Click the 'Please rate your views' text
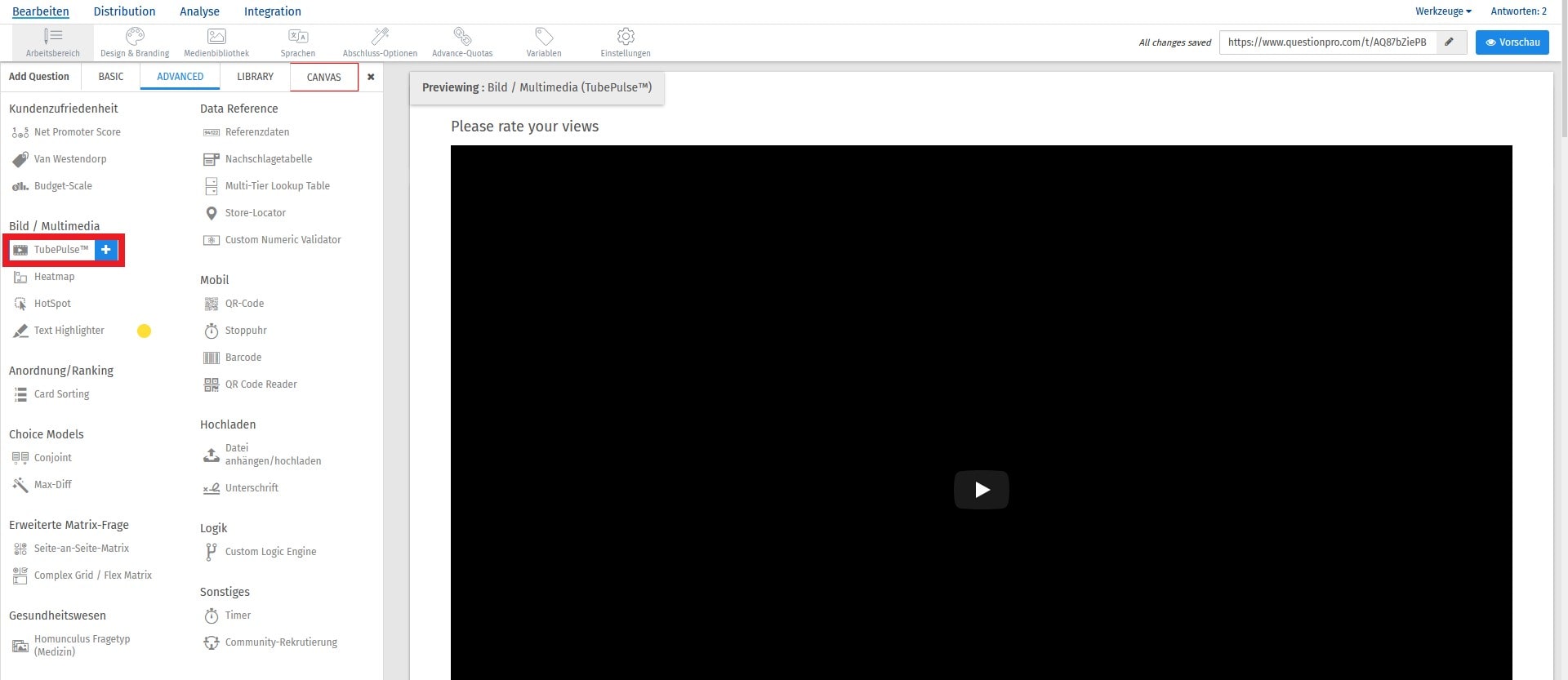 coord(524,127)
